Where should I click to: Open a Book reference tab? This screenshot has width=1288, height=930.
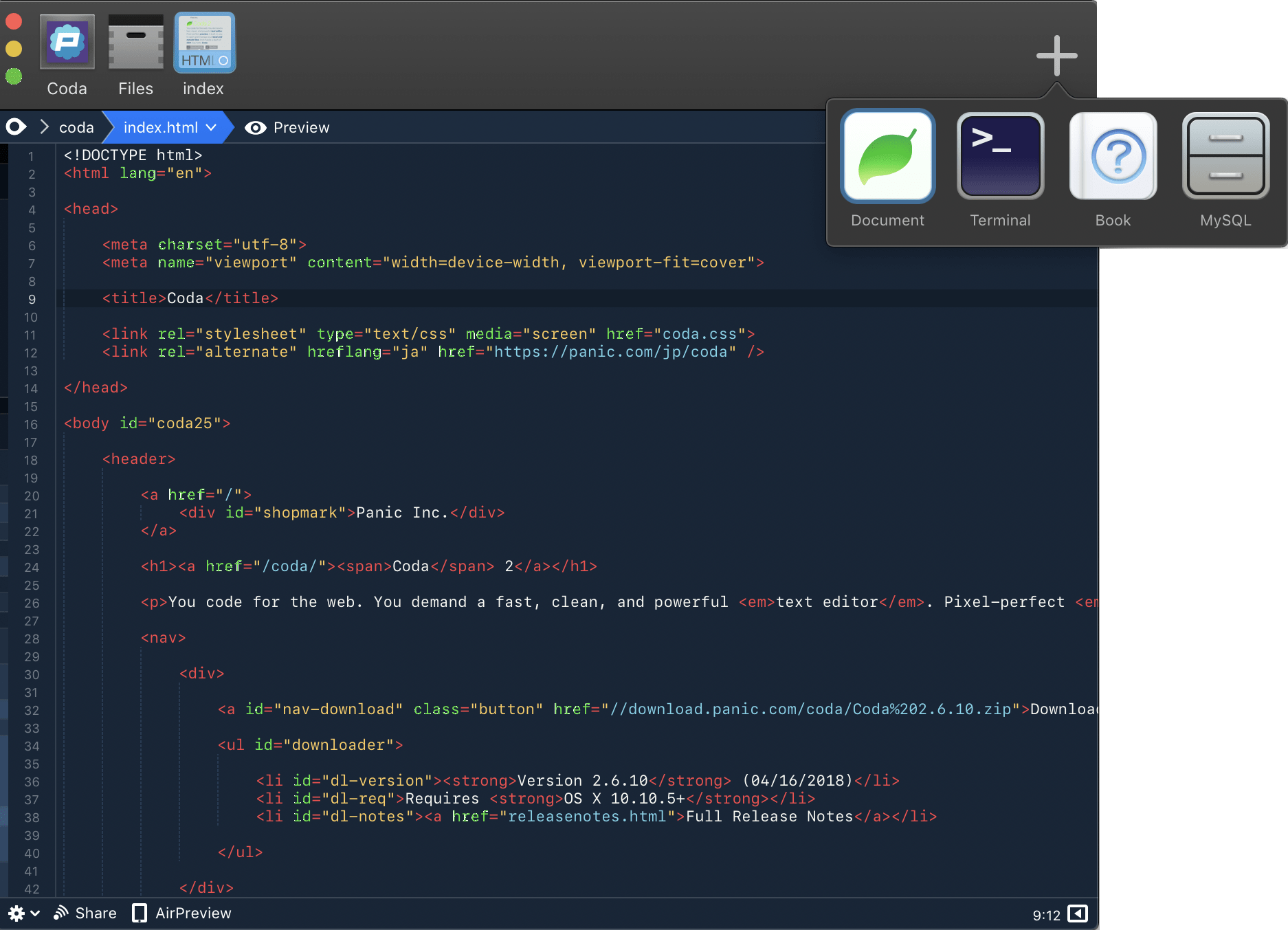[1113, 170]
